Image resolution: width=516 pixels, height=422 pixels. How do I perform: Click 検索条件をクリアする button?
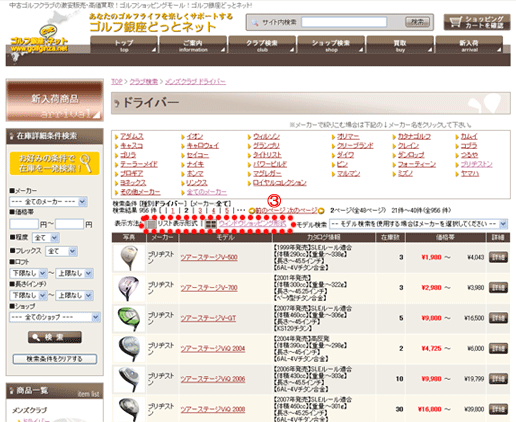[55, 359]
